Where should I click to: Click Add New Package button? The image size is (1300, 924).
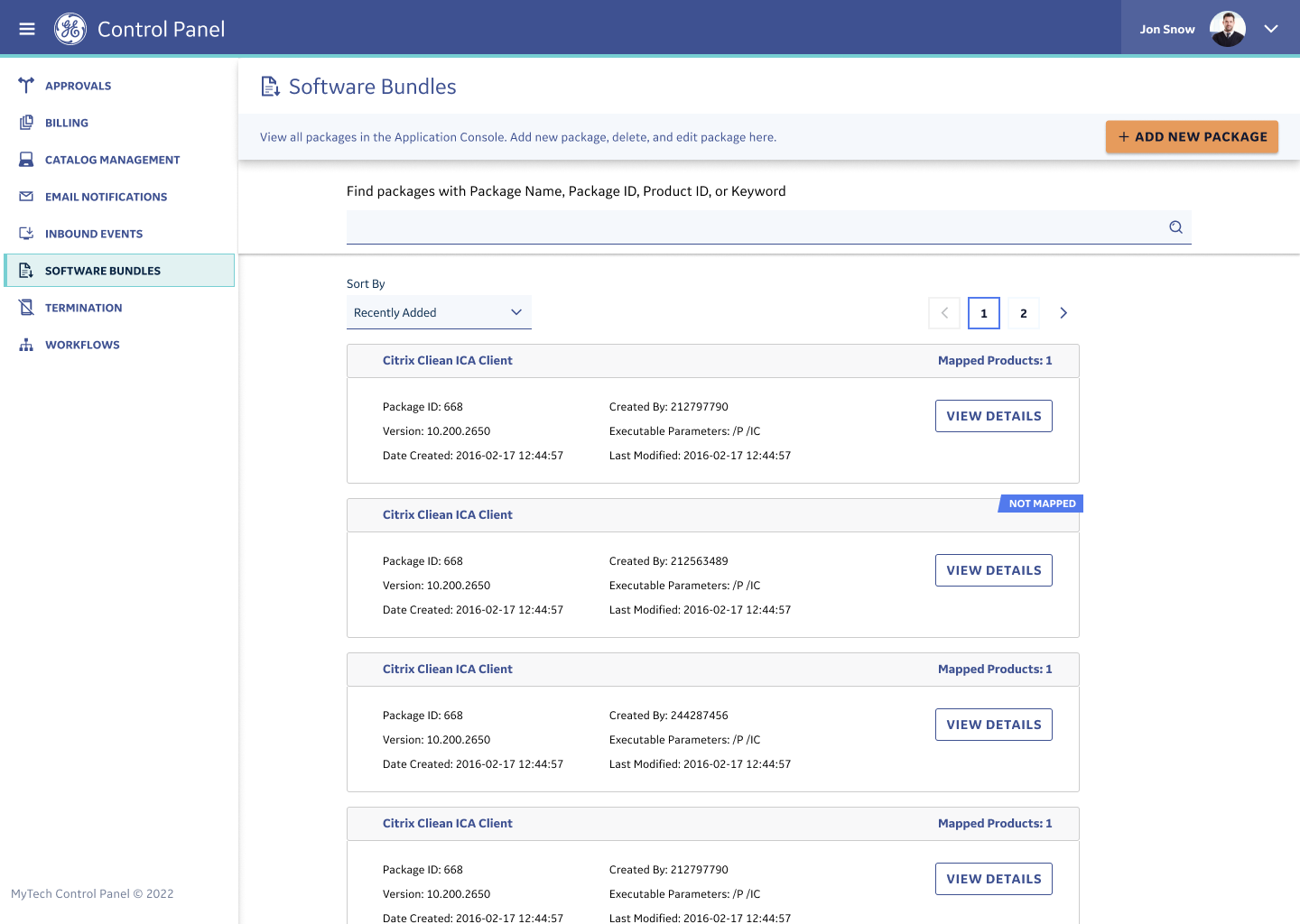(x=1192, y=137)
